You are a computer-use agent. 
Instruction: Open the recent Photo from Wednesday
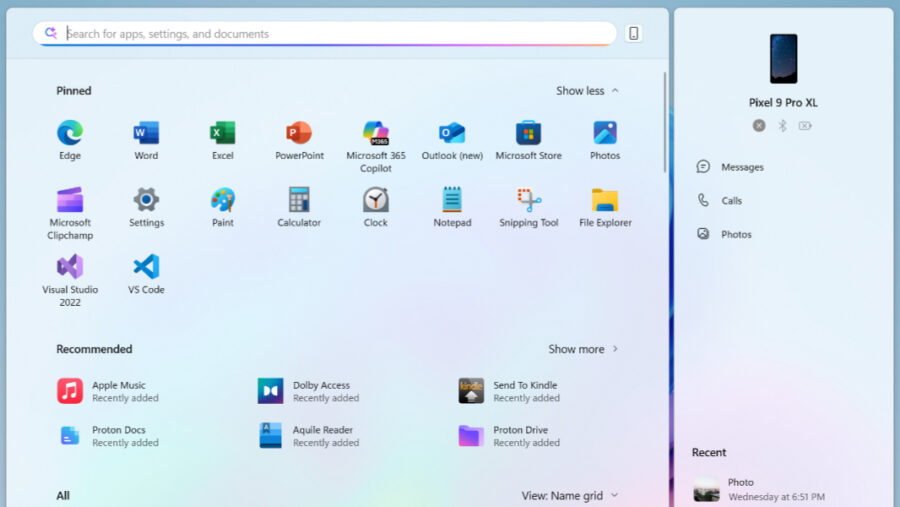click(759, 489)
